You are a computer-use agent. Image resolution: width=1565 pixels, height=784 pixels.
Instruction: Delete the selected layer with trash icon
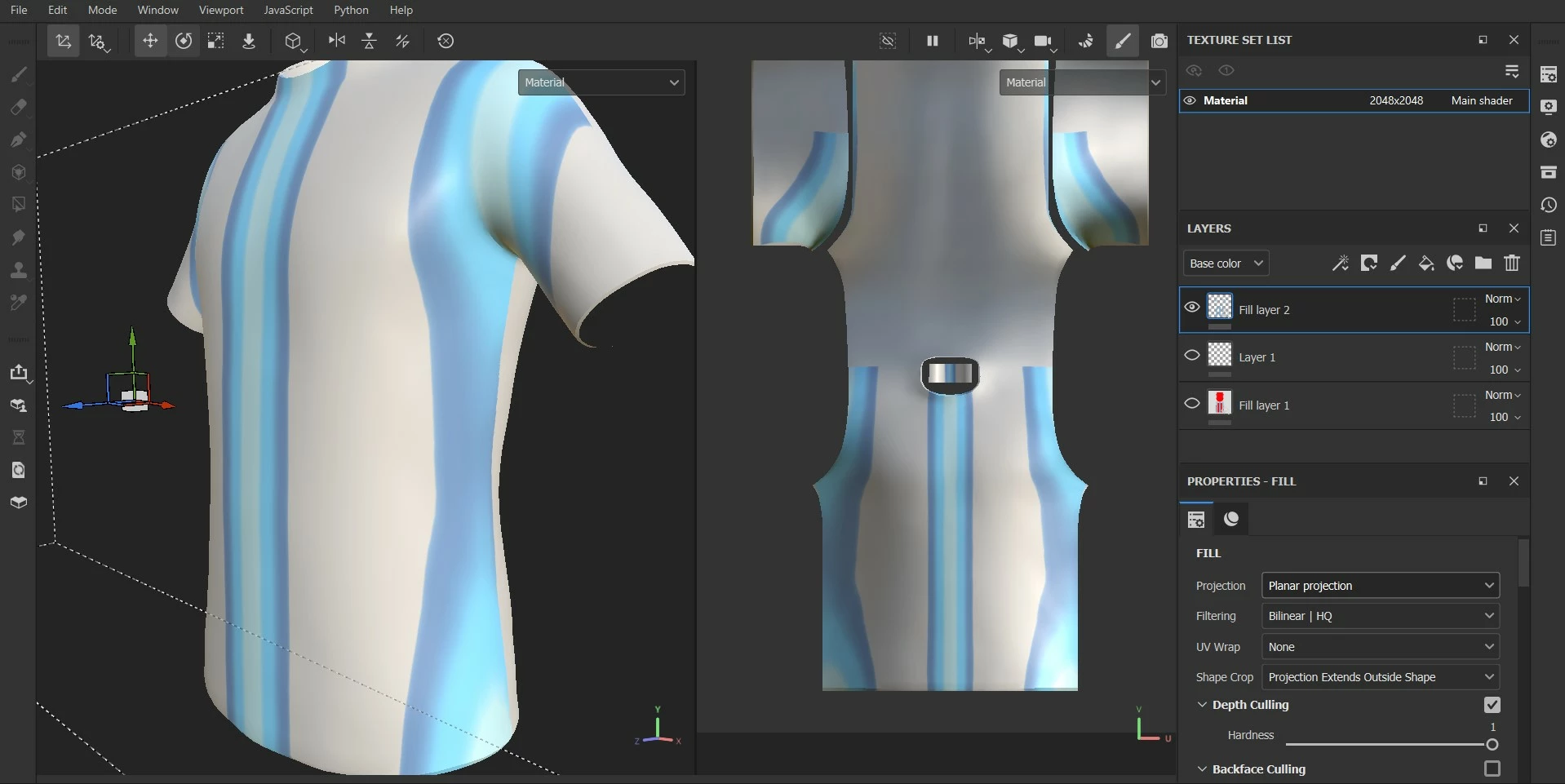(1512, 263)
